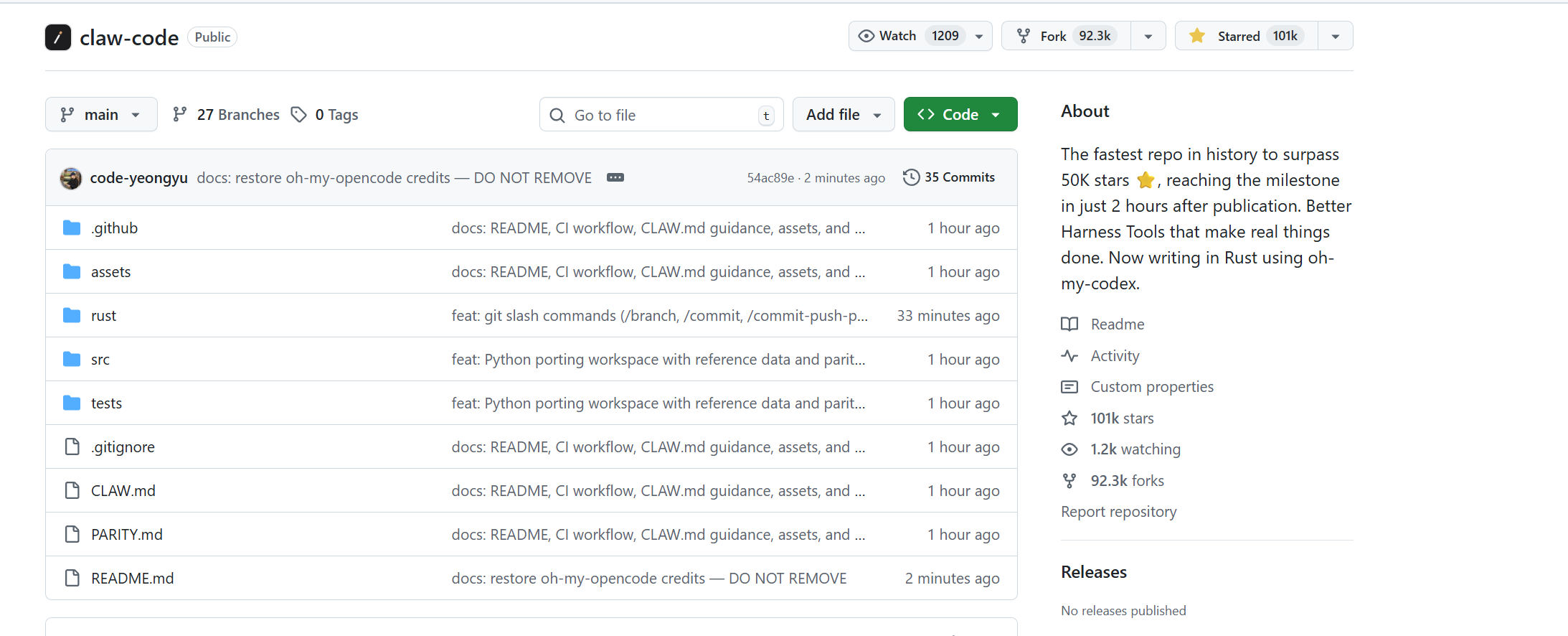Open the README.md file
The width and height of the screenshot is (1568, 636).
[x=132, y=579]
